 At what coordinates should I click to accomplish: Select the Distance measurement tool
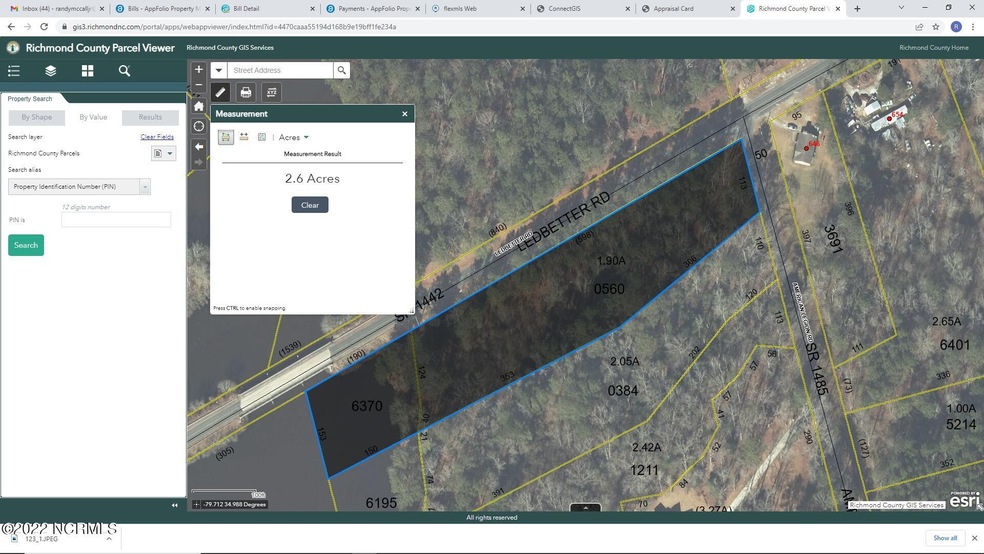[244, 137]
